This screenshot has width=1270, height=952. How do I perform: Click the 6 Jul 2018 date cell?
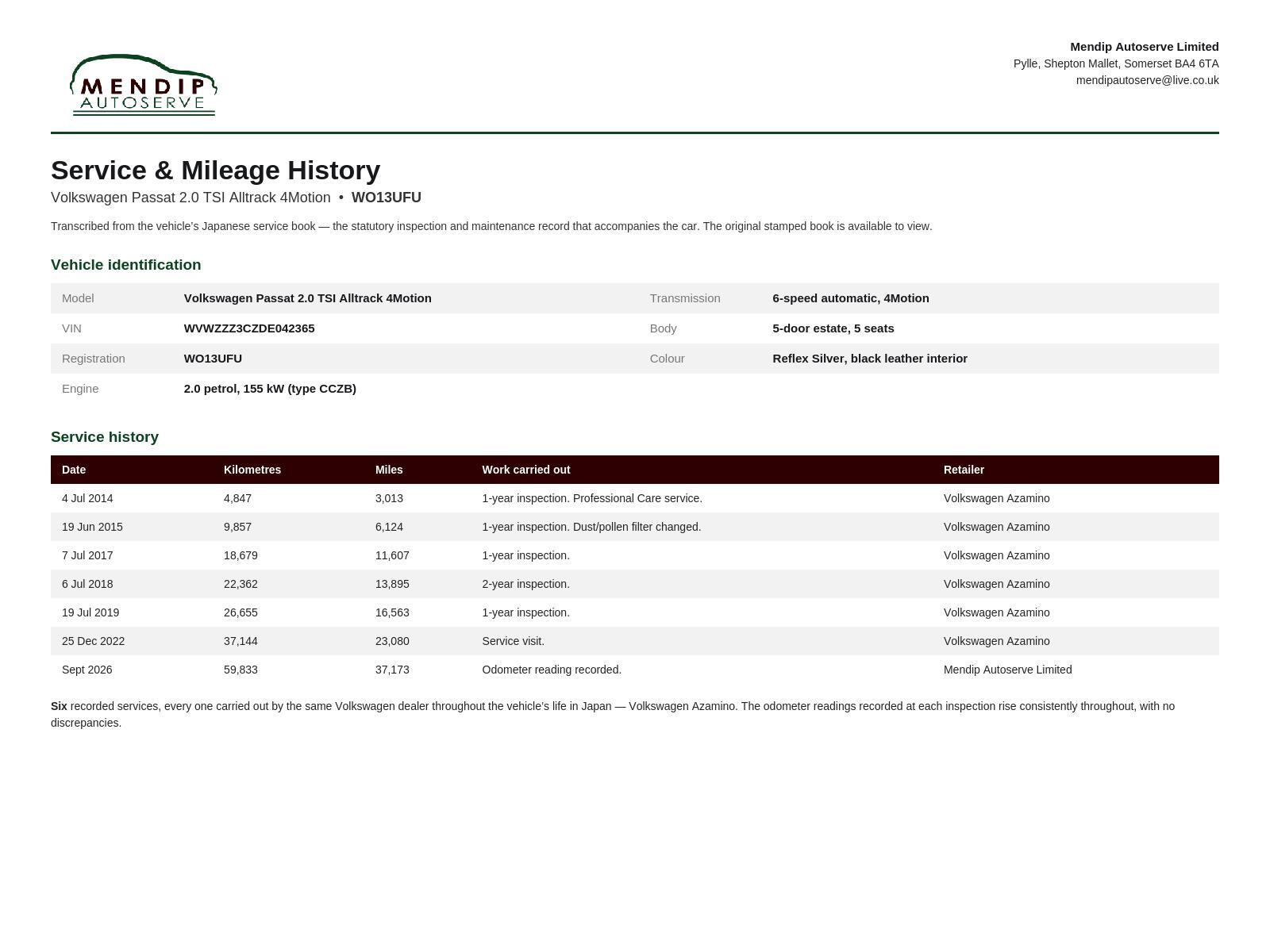(x=87, y=584)
